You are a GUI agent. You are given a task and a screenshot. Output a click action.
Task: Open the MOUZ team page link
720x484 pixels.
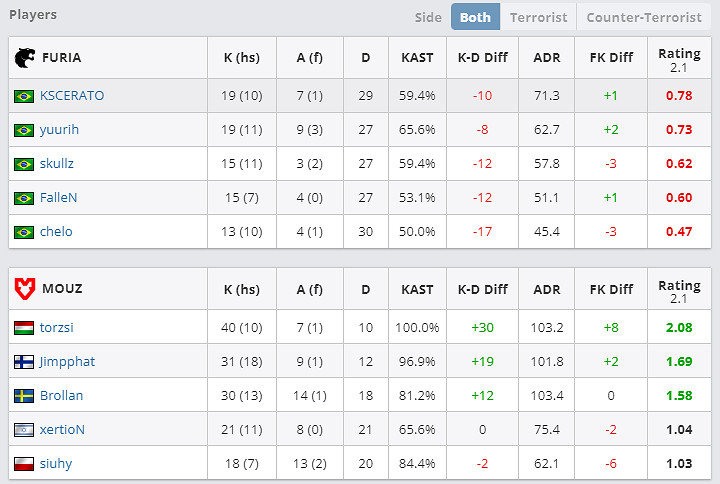(x=62, y=289)
